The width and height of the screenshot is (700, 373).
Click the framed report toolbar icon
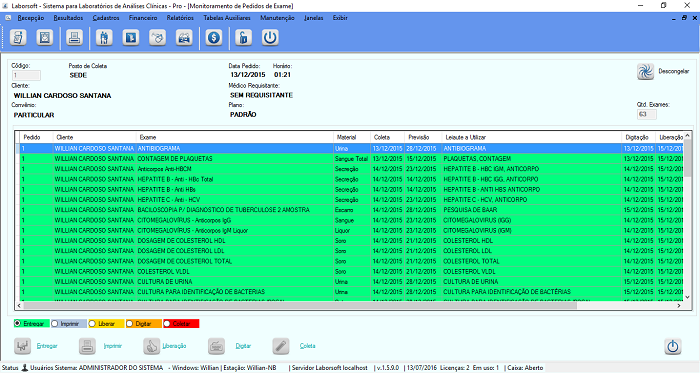pyautogui.click(x=45, y=37)
